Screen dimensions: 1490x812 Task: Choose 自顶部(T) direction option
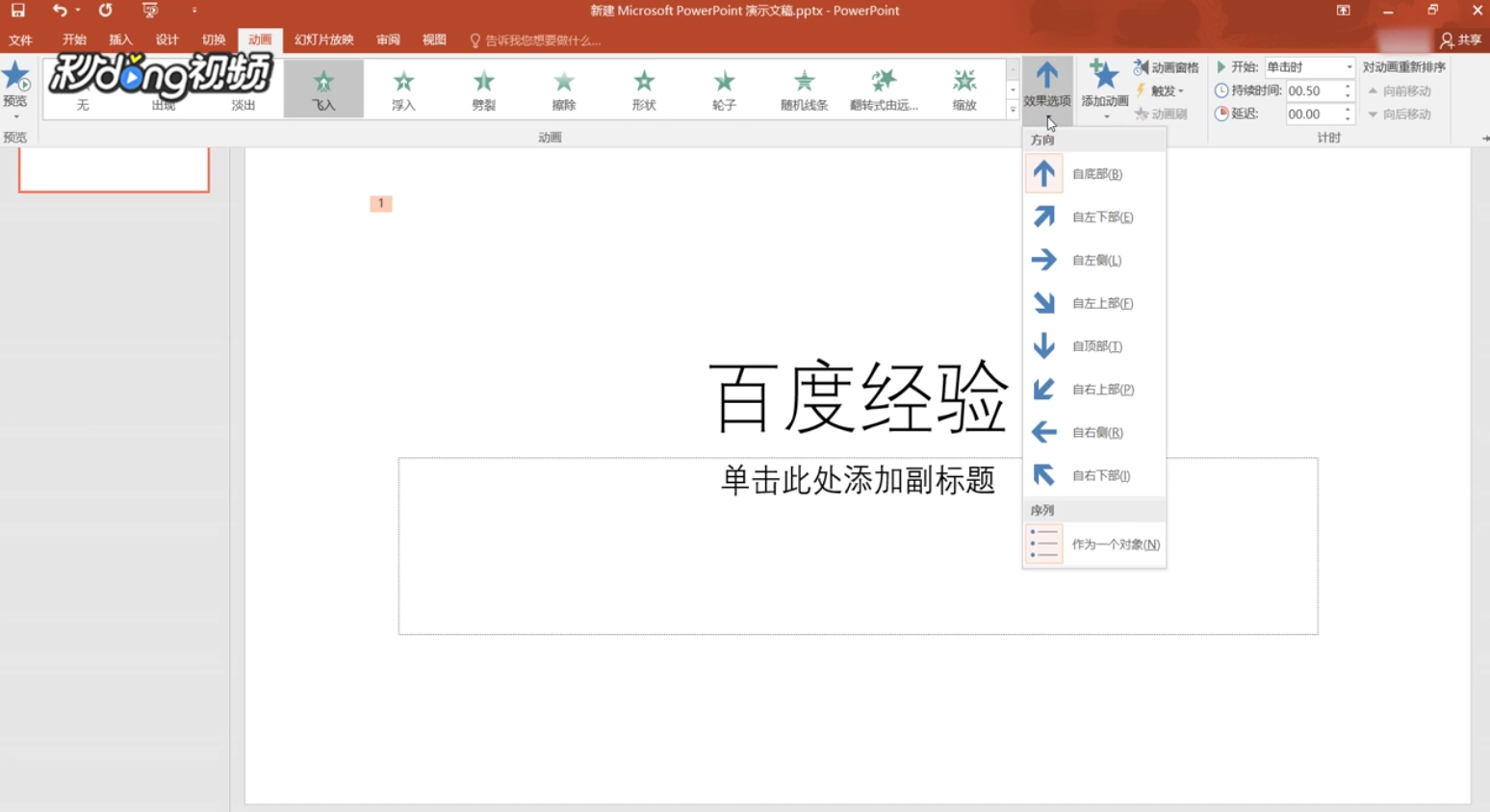point(1094,346)
